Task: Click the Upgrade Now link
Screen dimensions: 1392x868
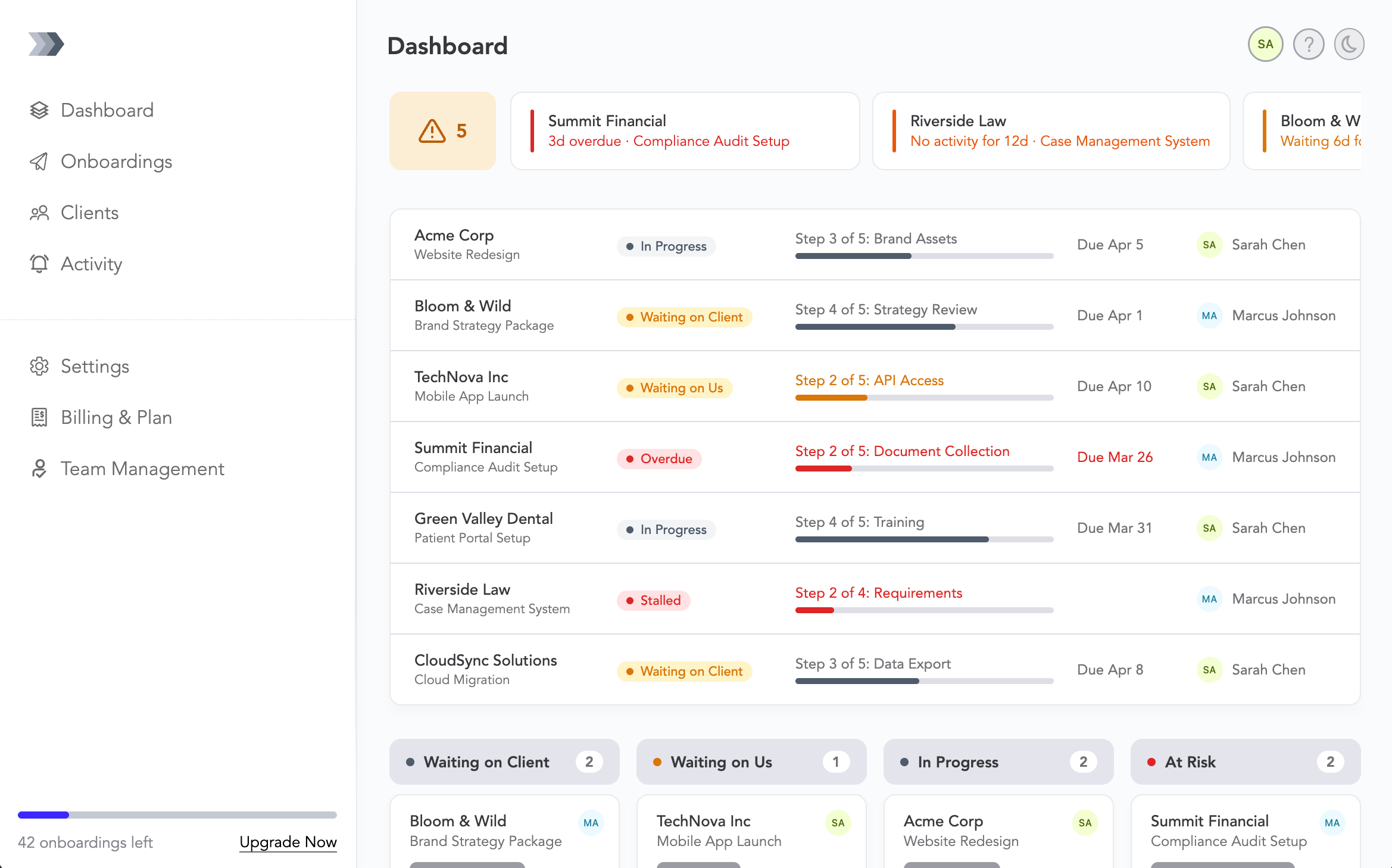Action: click(288, 842)
